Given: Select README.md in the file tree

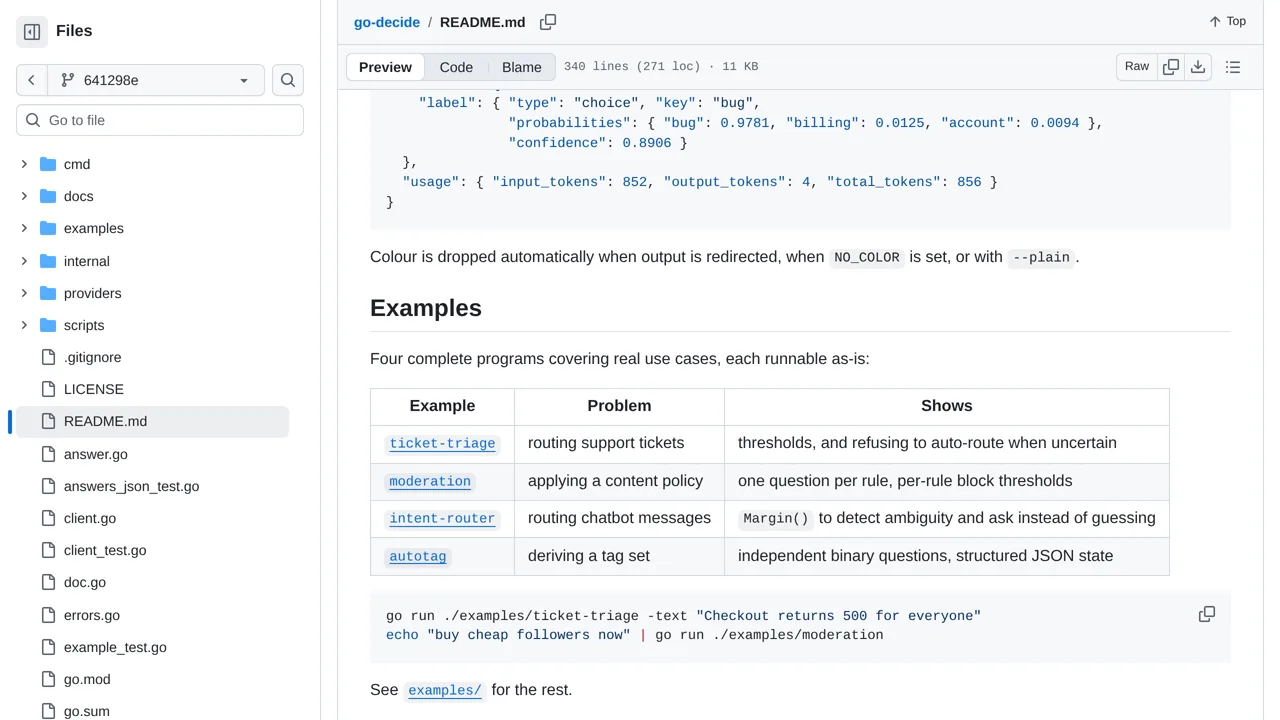Looking at the screenshot, I should [x=150, y=421].
